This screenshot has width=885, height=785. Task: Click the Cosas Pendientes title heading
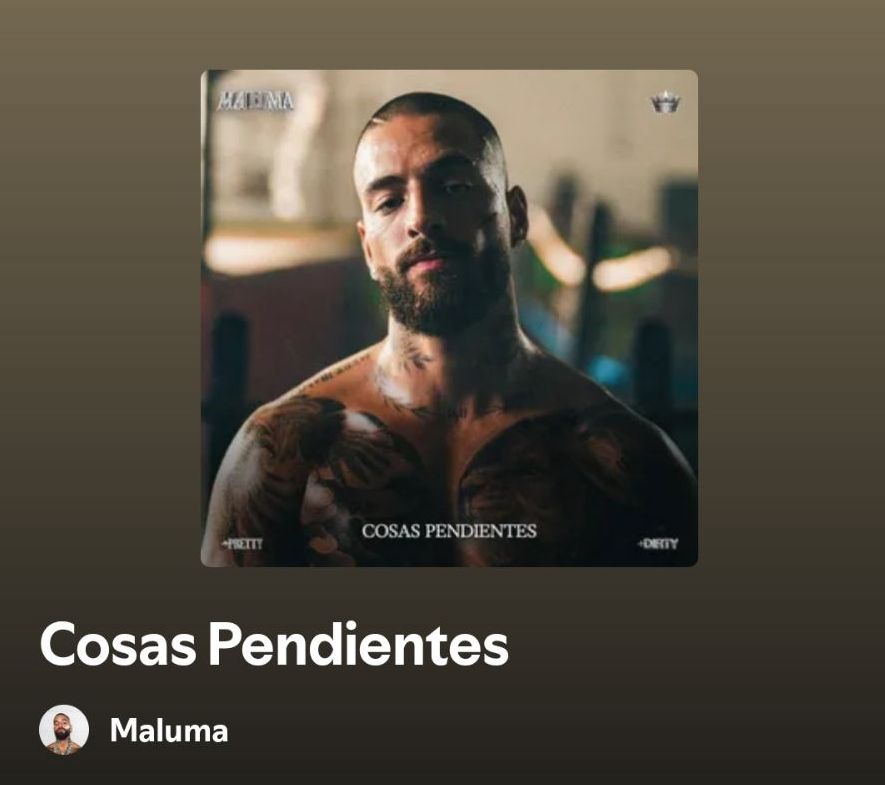point(274,644)
